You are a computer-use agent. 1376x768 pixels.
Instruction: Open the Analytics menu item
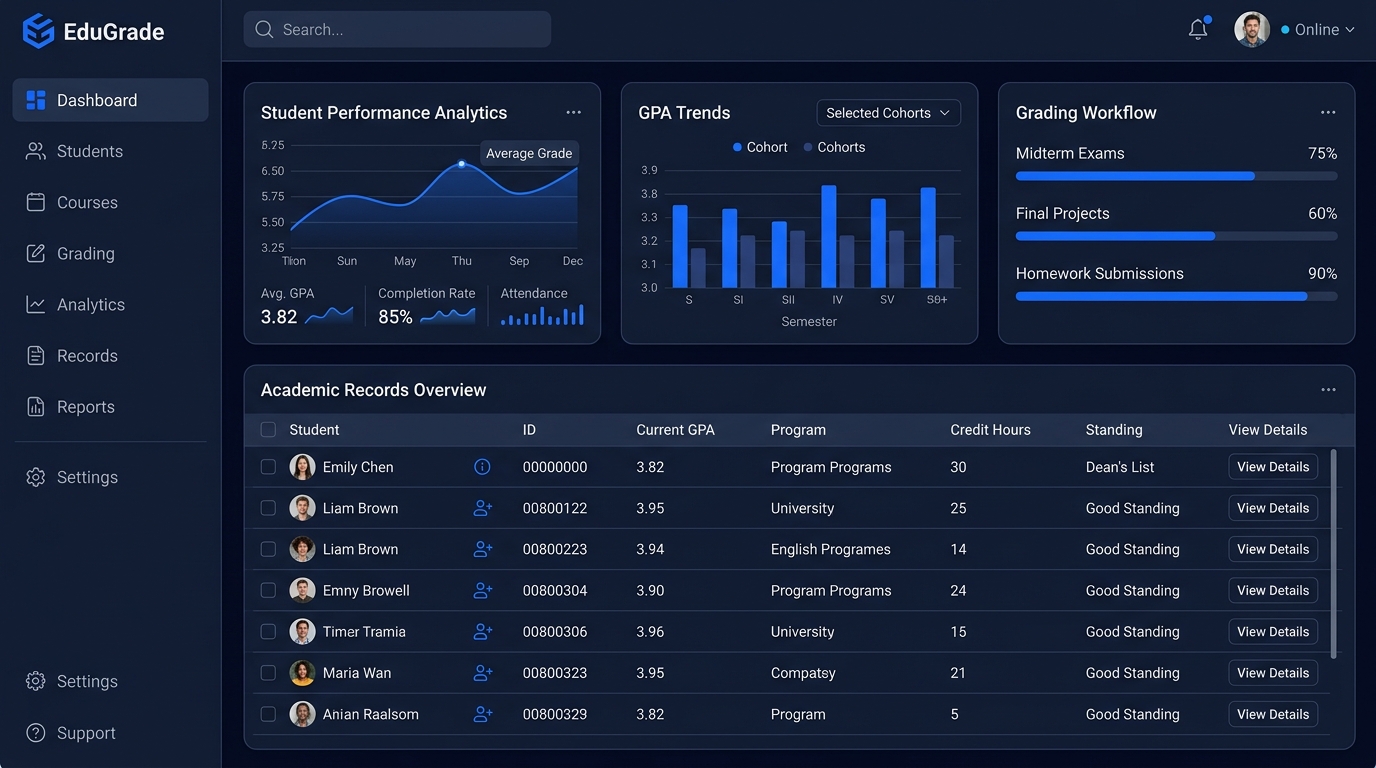110,304
